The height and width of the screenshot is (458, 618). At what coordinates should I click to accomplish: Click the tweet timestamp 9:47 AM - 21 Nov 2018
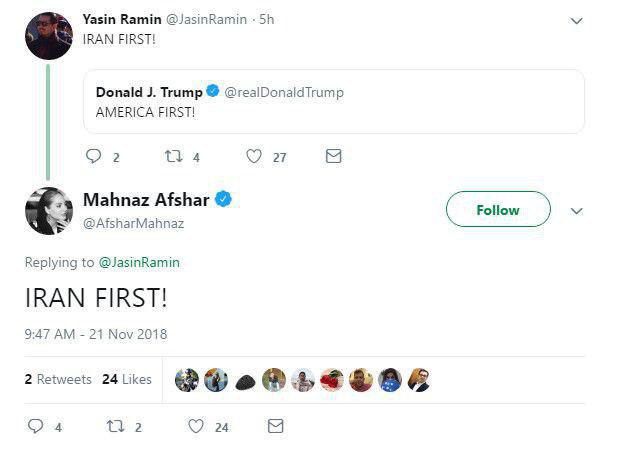click(96, 334)
